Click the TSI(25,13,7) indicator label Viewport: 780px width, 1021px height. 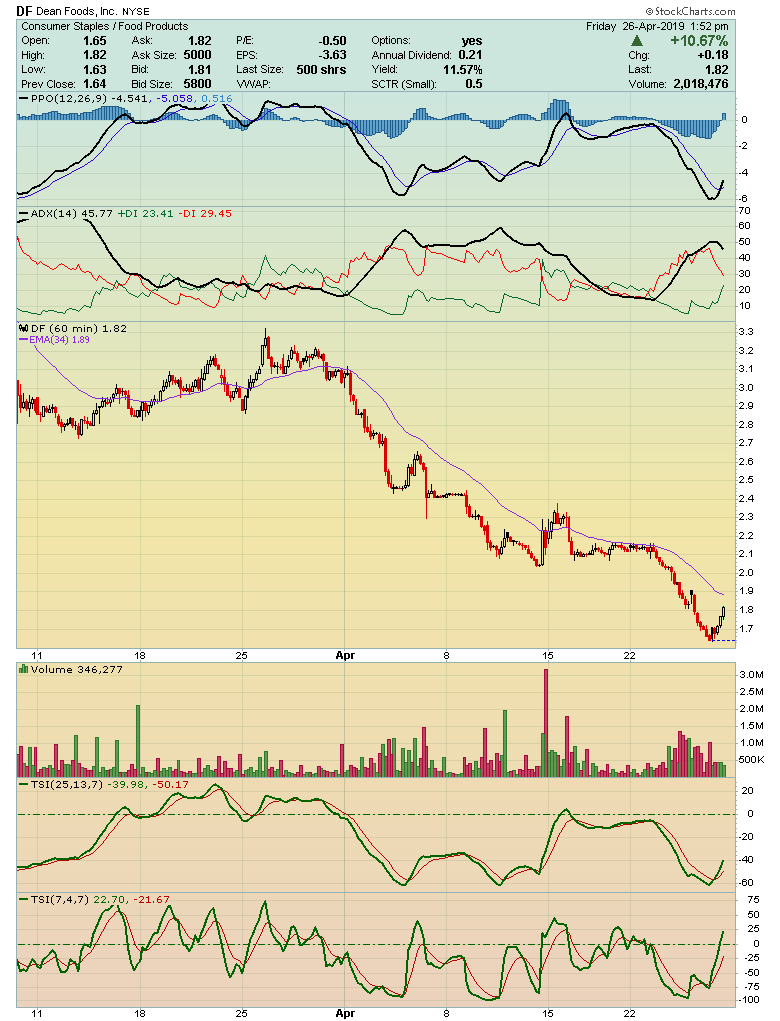[x=66, y=785]
